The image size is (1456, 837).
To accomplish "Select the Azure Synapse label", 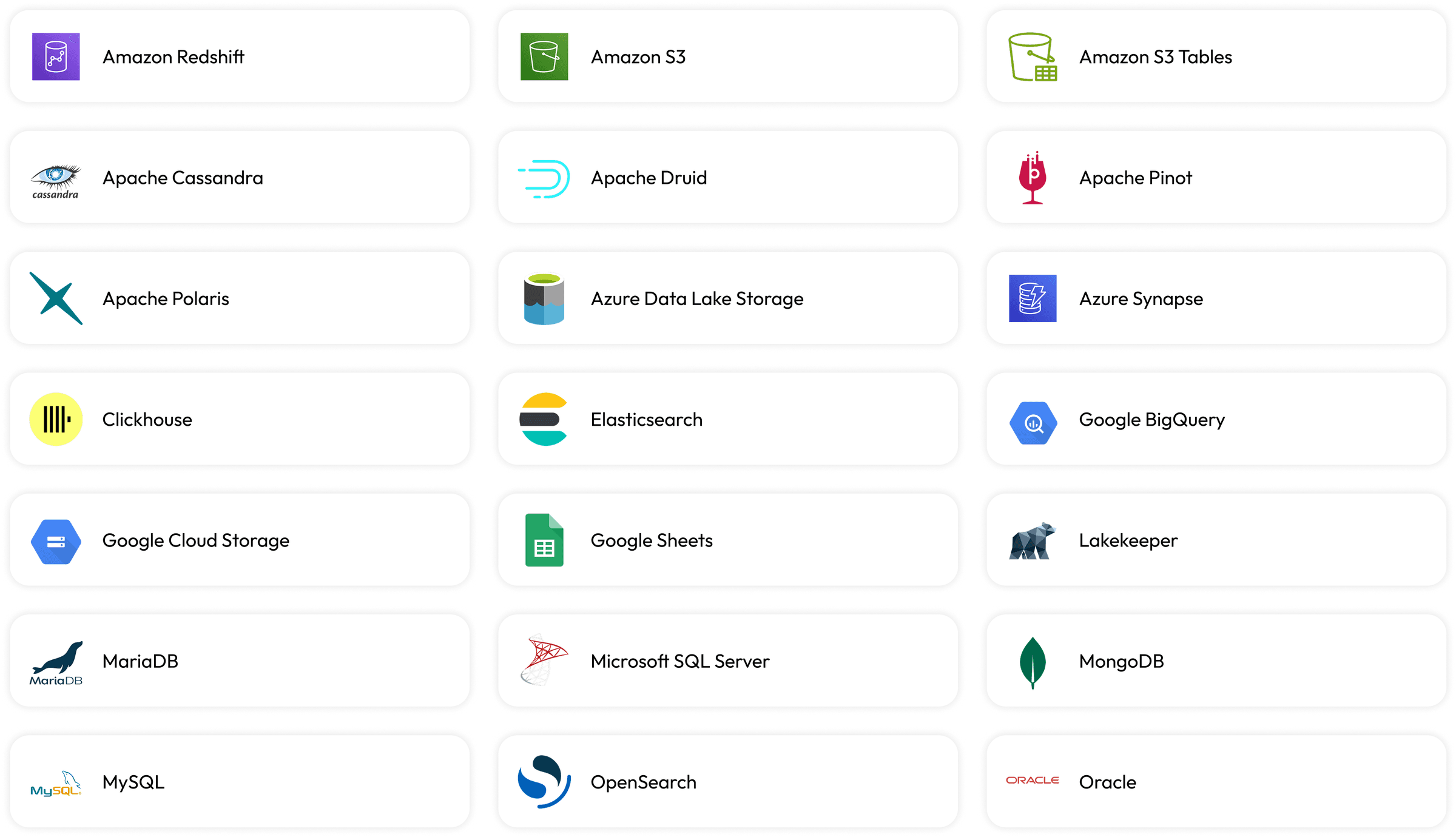I will click(x=1141, y=298).
